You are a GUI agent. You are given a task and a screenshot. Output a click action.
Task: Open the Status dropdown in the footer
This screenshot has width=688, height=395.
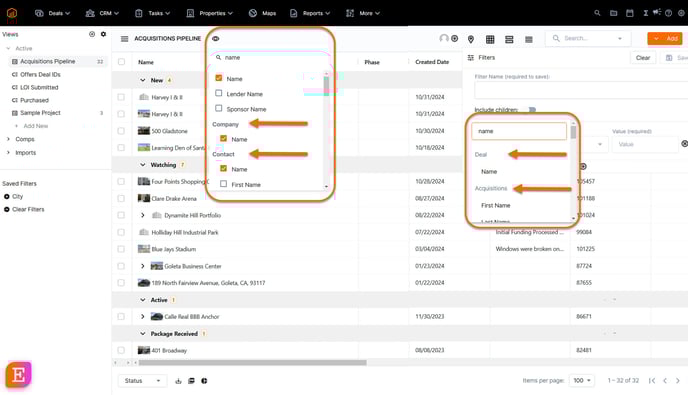click(142, 381)
